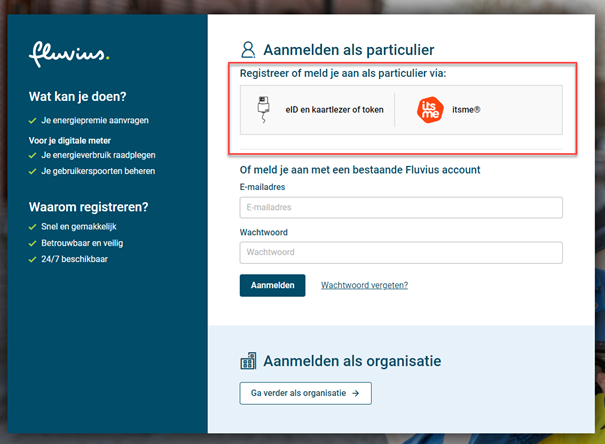This screenshot has height=444, width=605.
Task: Focus the E-mailadres input field
Action: click(x=400, y=208)
